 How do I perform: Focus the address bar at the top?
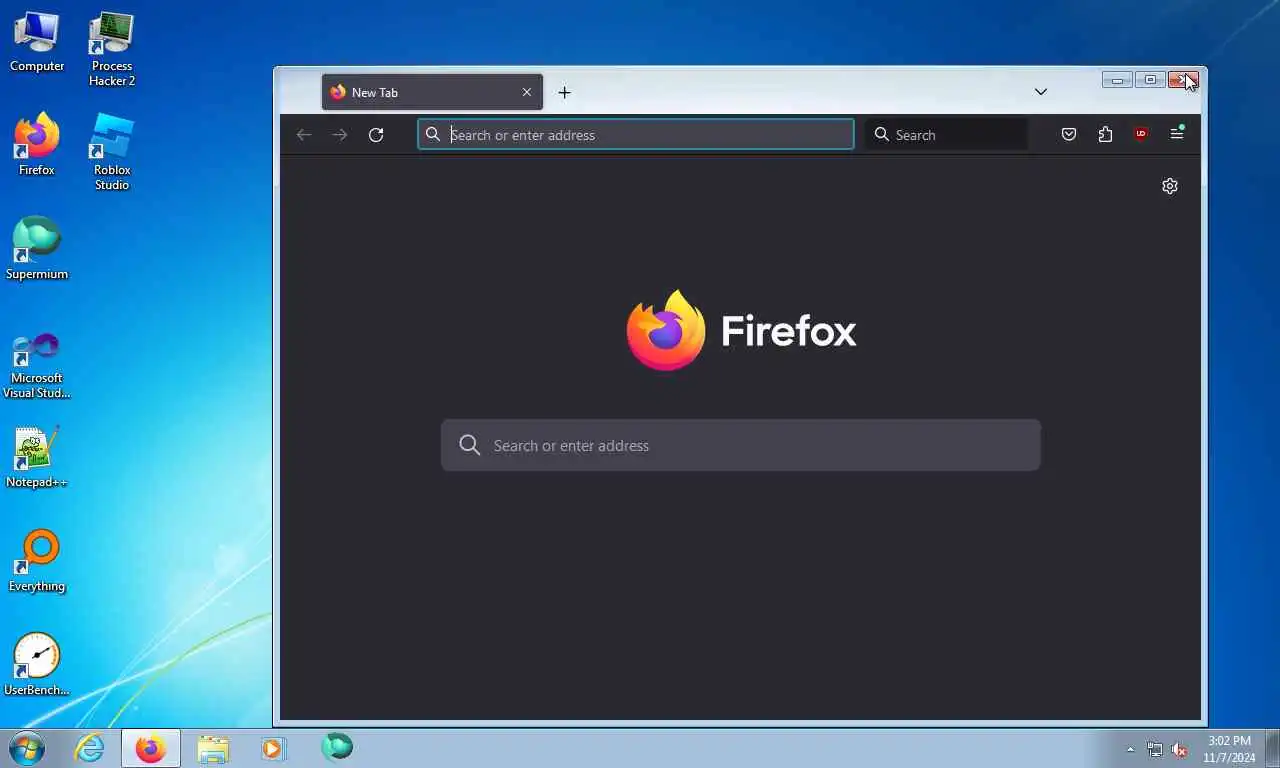(x=636, y=135)
